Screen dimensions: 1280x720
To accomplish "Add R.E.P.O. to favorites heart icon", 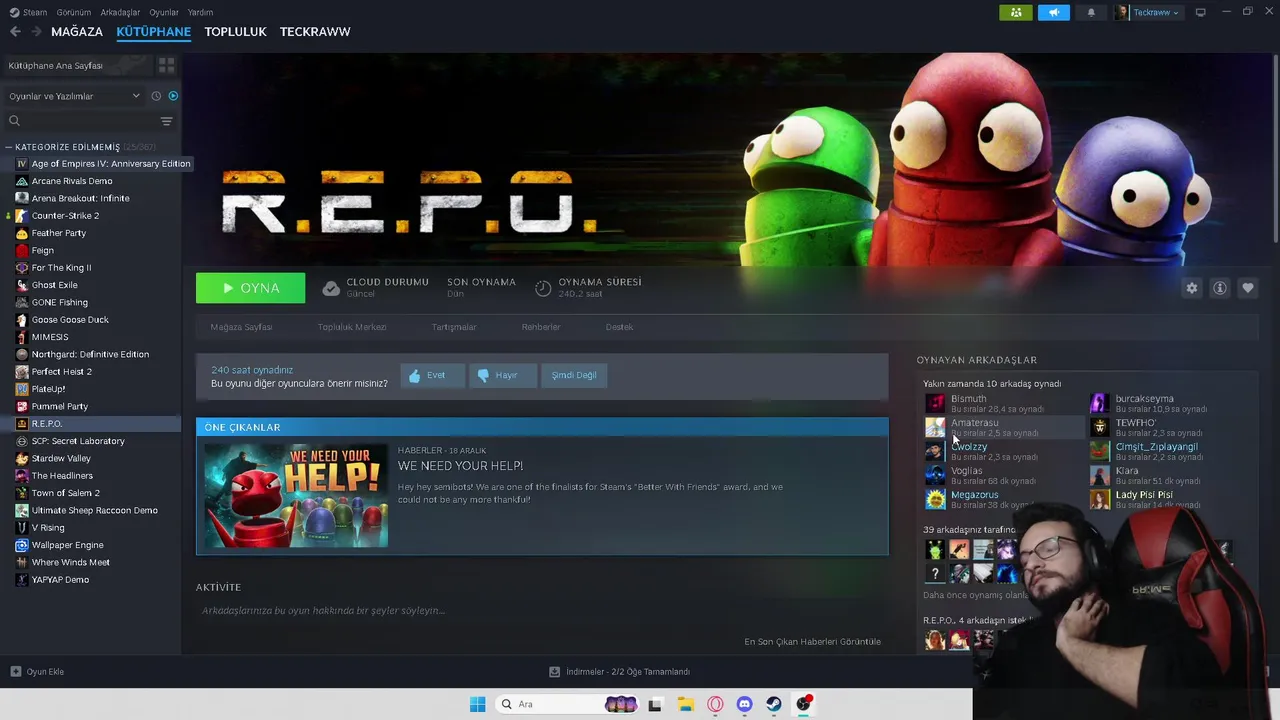I will [1247, 288].
